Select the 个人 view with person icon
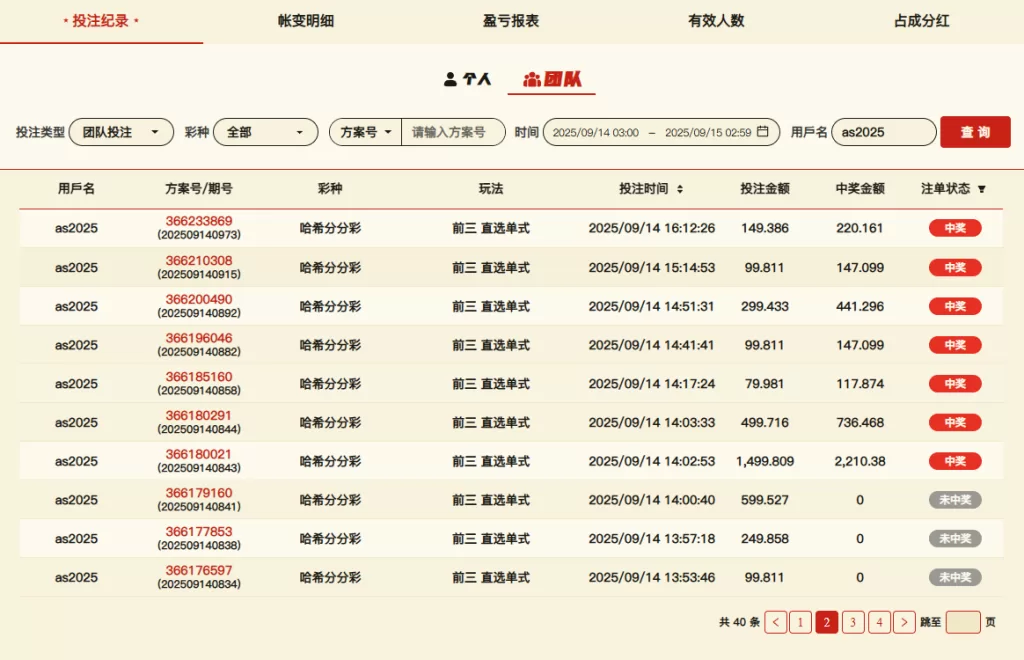The height and width of the screenshot is (660, 1024). point(468,79)
